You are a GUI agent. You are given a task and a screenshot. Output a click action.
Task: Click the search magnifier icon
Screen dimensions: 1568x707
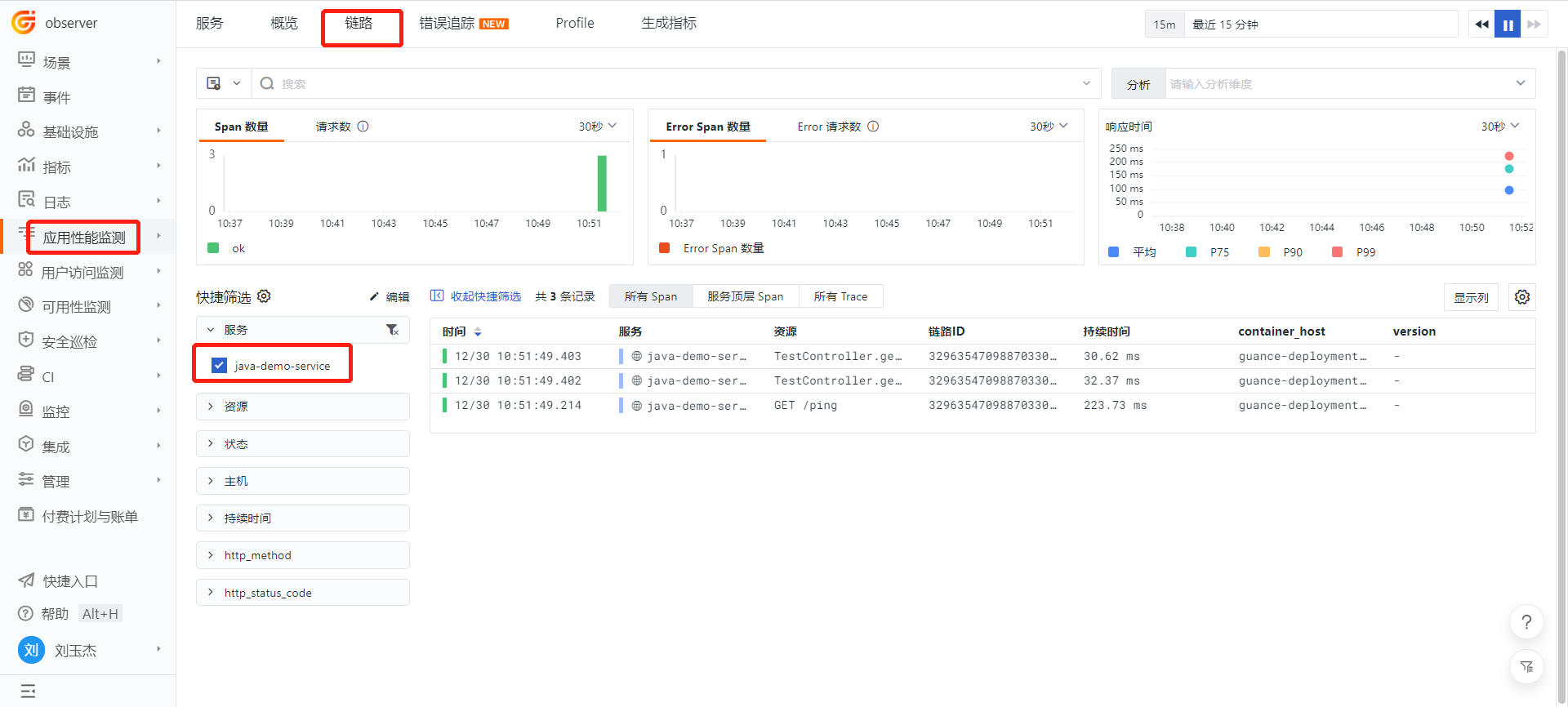(267, 83)
